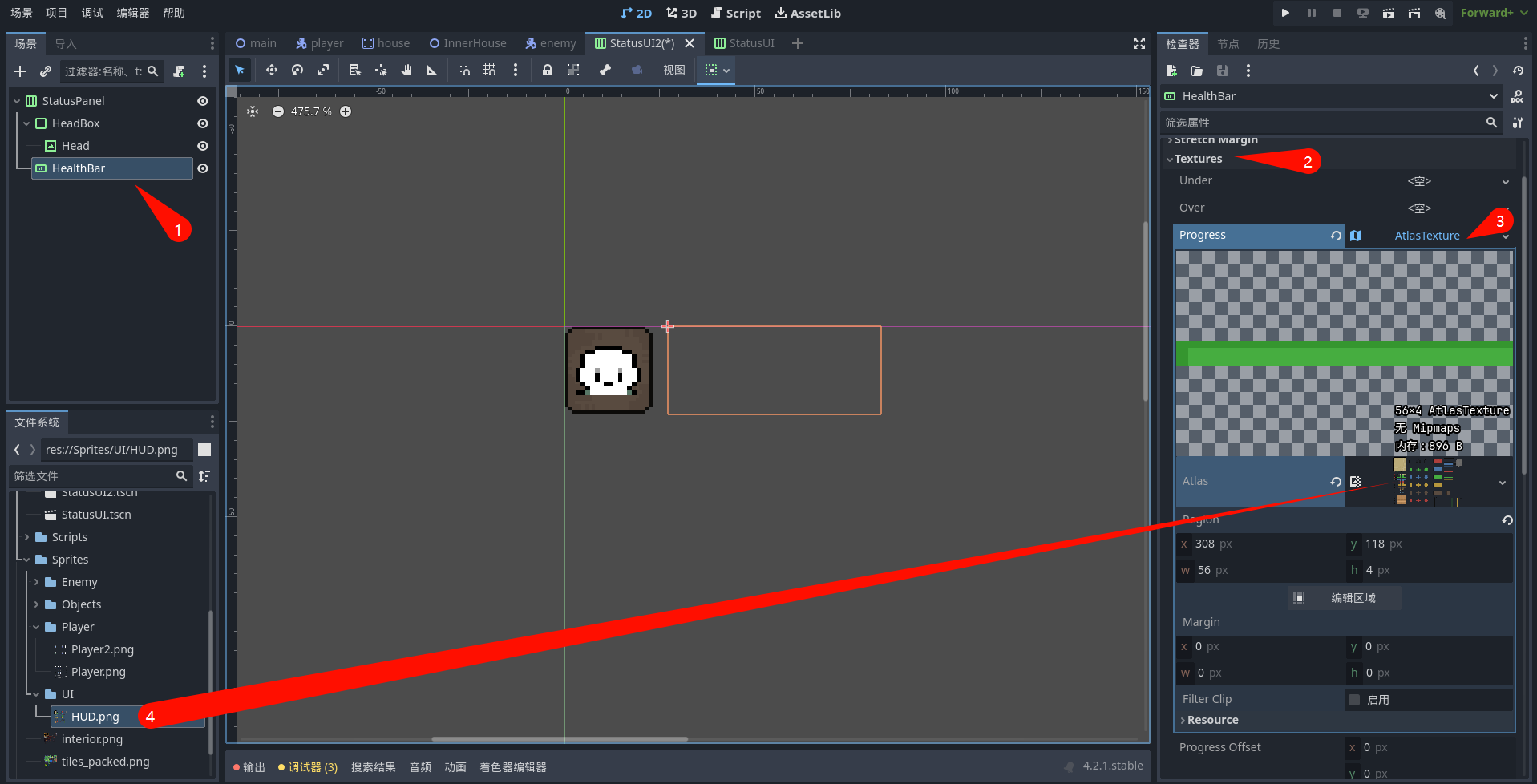
Task: Switch to the player scene tab
Action: [319, 43]
